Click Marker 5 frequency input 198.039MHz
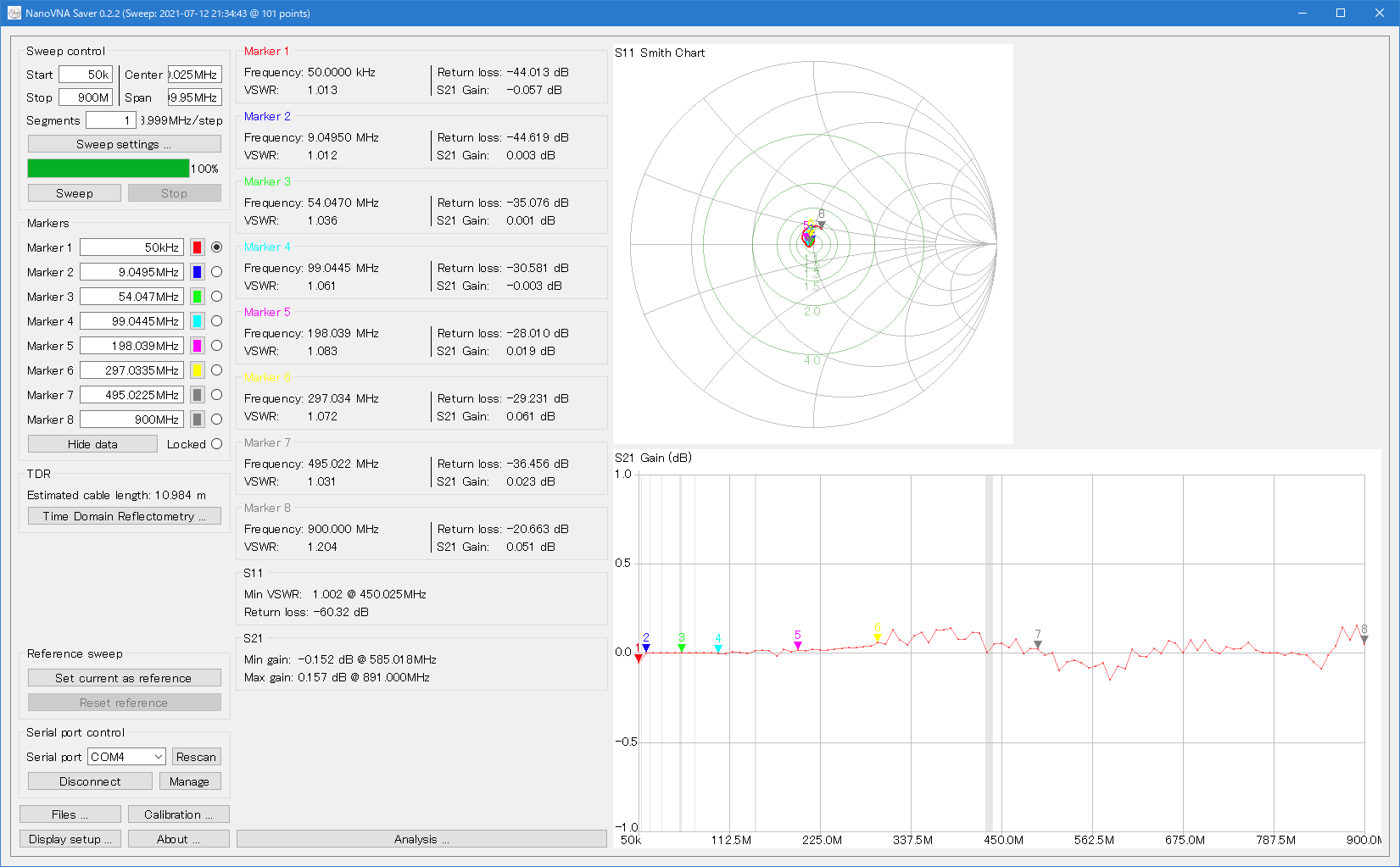Screen dimensions: 1400x867 coord(131,346)
